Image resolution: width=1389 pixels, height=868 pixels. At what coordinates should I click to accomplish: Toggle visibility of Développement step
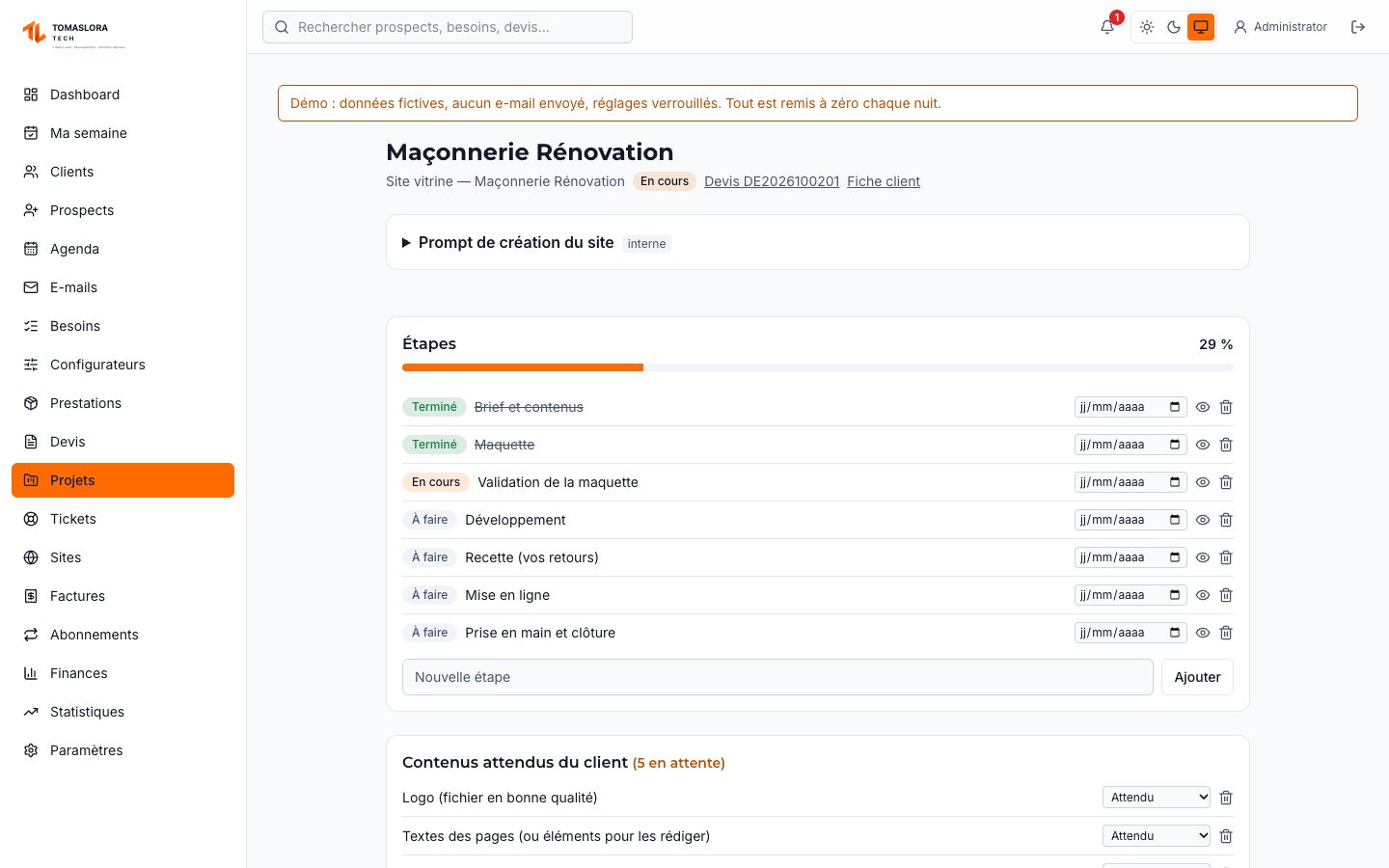tap(1203, 520)
